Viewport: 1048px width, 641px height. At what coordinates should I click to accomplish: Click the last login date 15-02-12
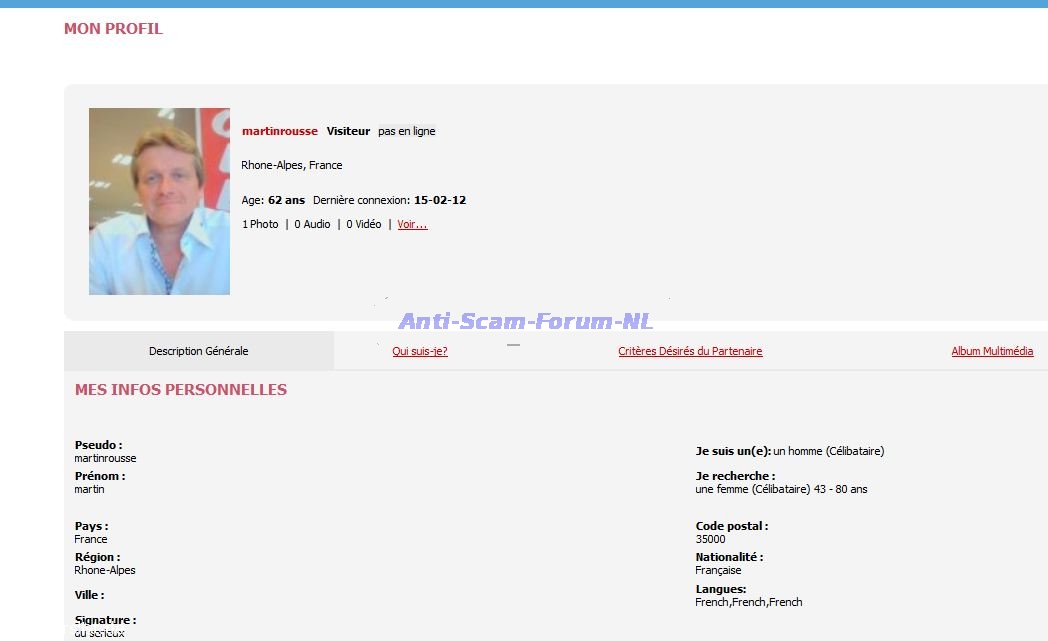click(x=440, y=200)
